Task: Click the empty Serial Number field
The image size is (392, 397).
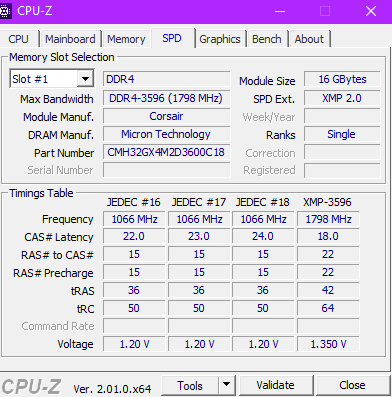Action: click(166, 170)
